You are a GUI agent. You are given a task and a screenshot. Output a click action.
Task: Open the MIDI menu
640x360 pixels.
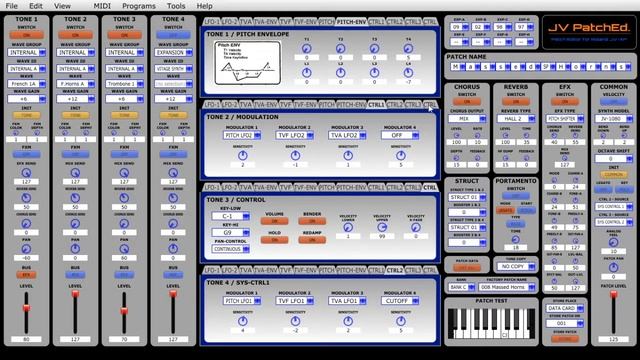click(102, 6)
